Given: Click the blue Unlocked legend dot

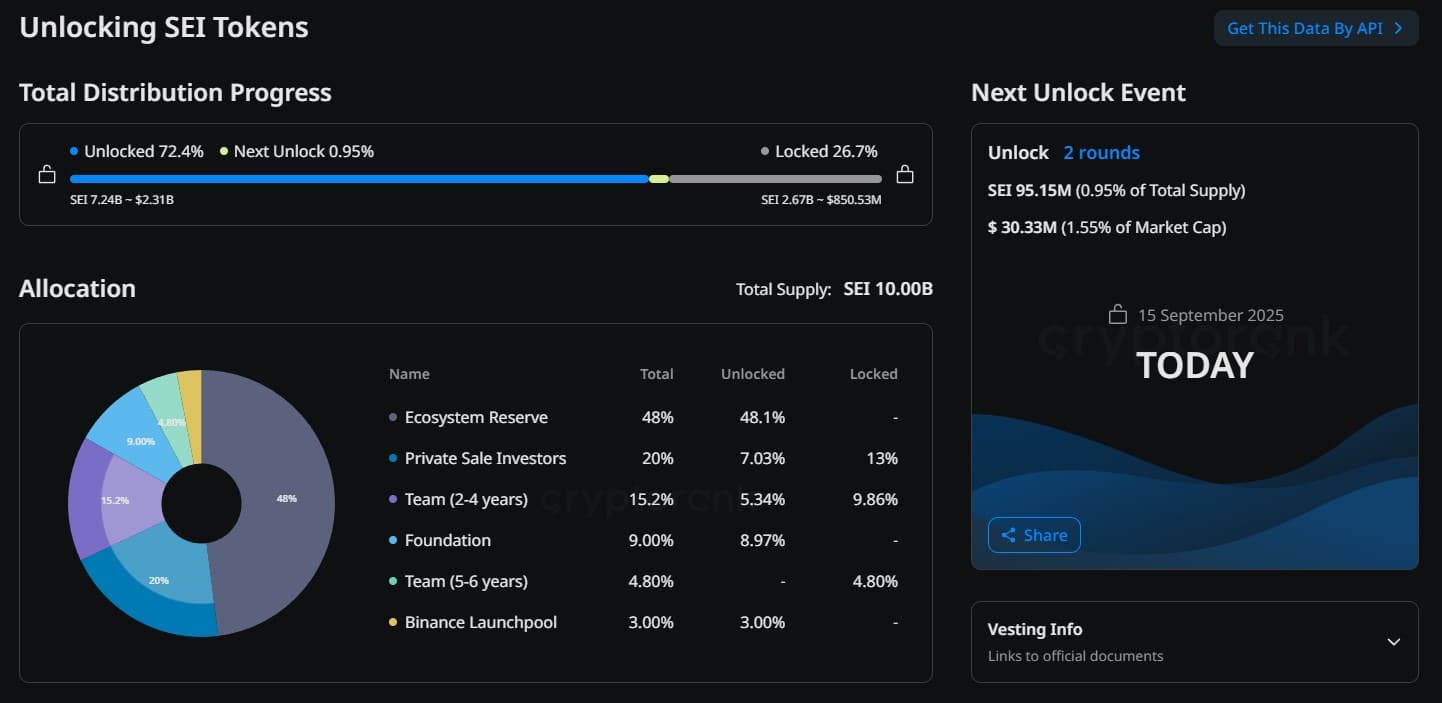Looking at the screenshot, I should [74, 151].
